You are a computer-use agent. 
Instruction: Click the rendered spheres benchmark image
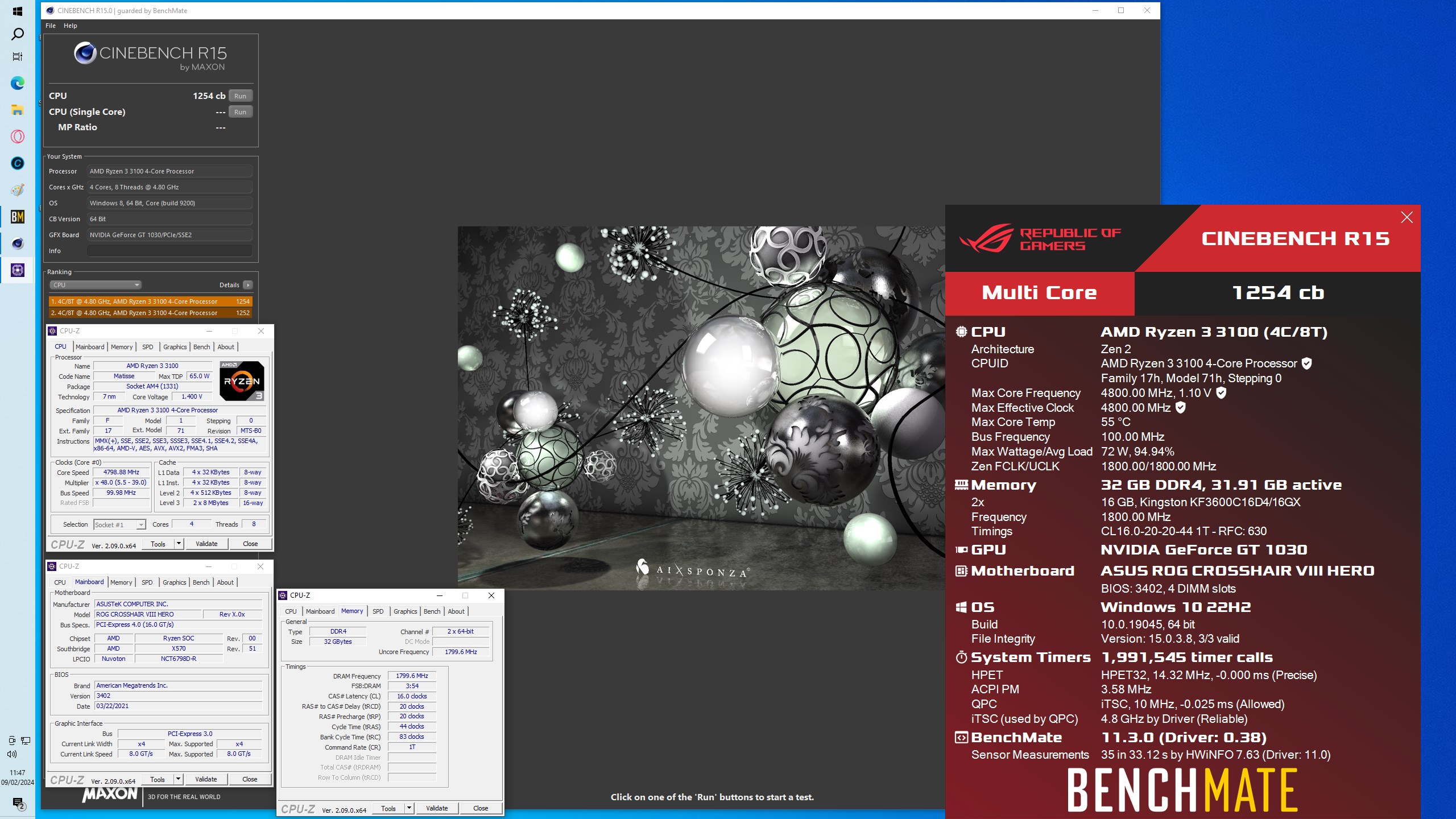701,408
